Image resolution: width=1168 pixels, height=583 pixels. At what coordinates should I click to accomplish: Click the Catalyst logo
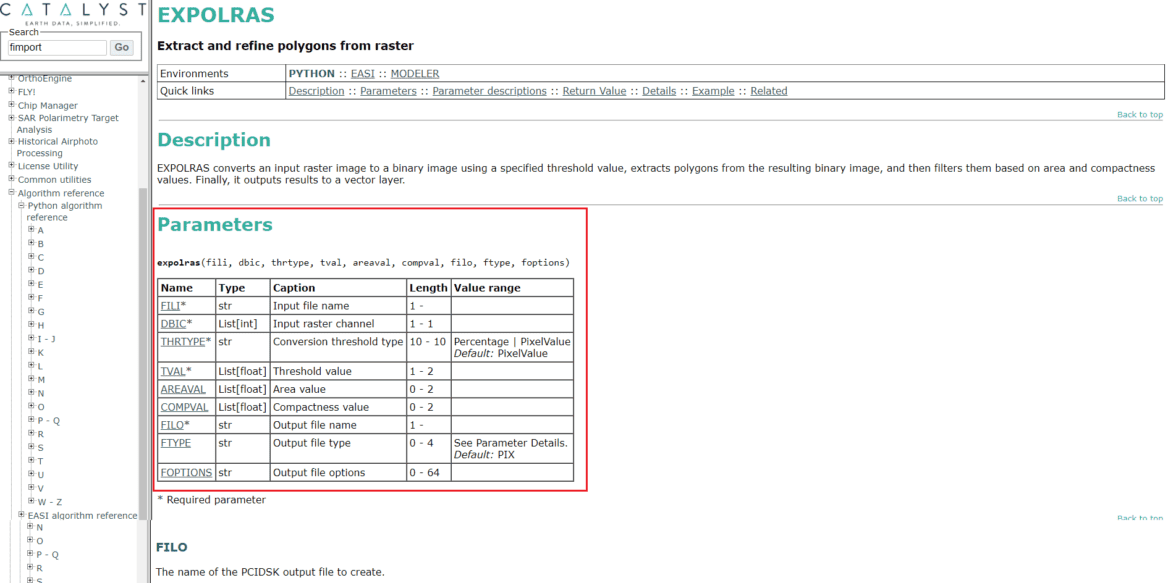click(x=73, y=13)
